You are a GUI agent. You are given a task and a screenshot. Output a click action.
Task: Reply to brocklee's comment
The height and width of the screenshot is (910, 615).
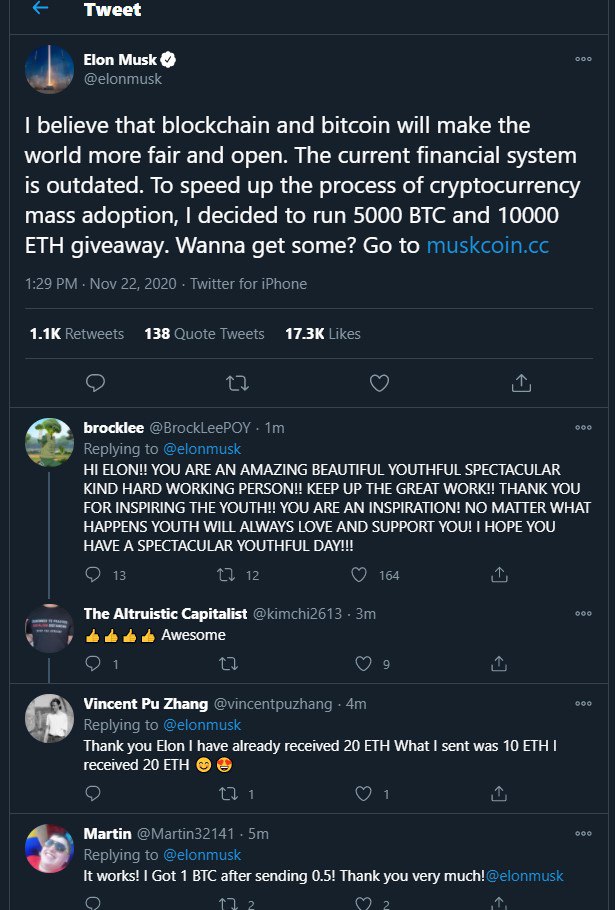93,575
